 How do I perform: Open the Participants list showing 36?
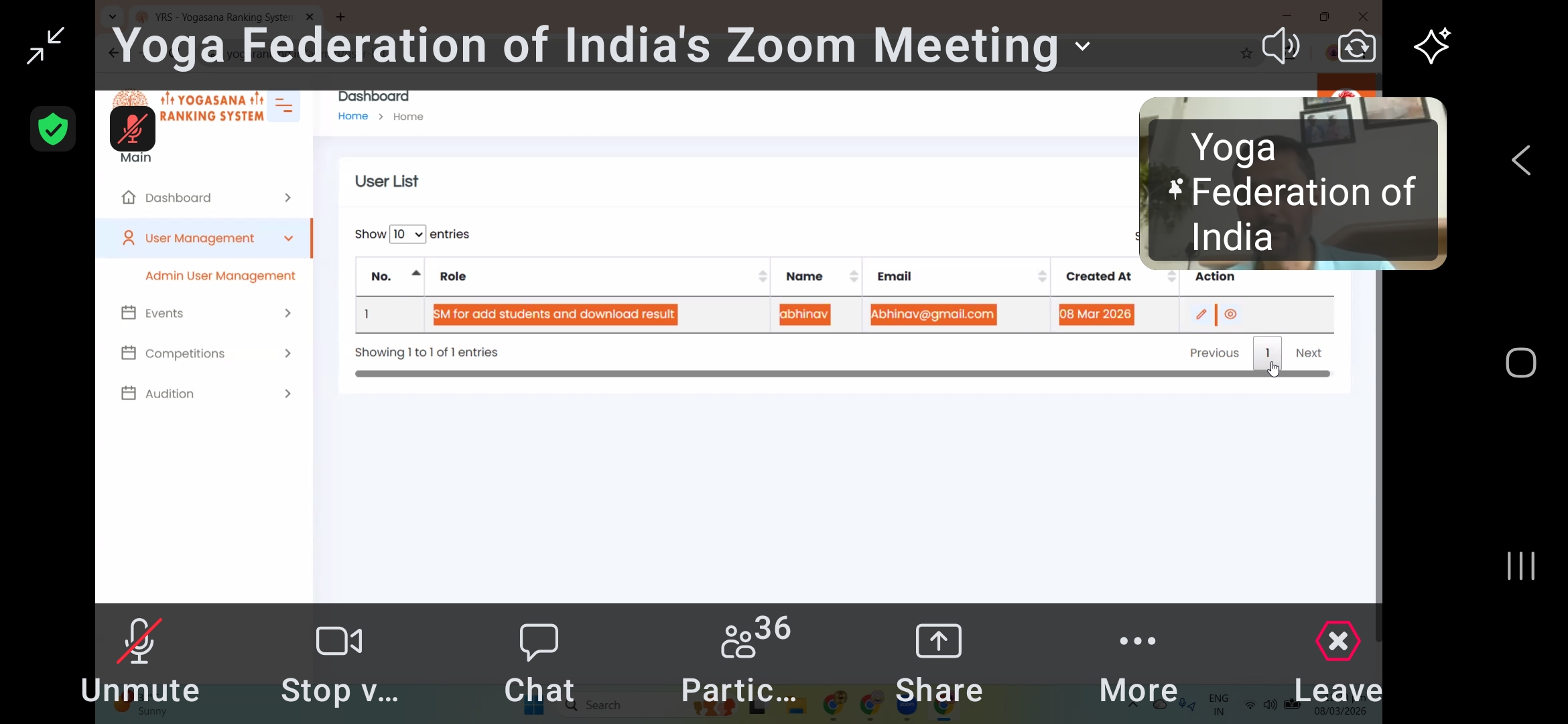pyautogui.click(x=738, y=660)
